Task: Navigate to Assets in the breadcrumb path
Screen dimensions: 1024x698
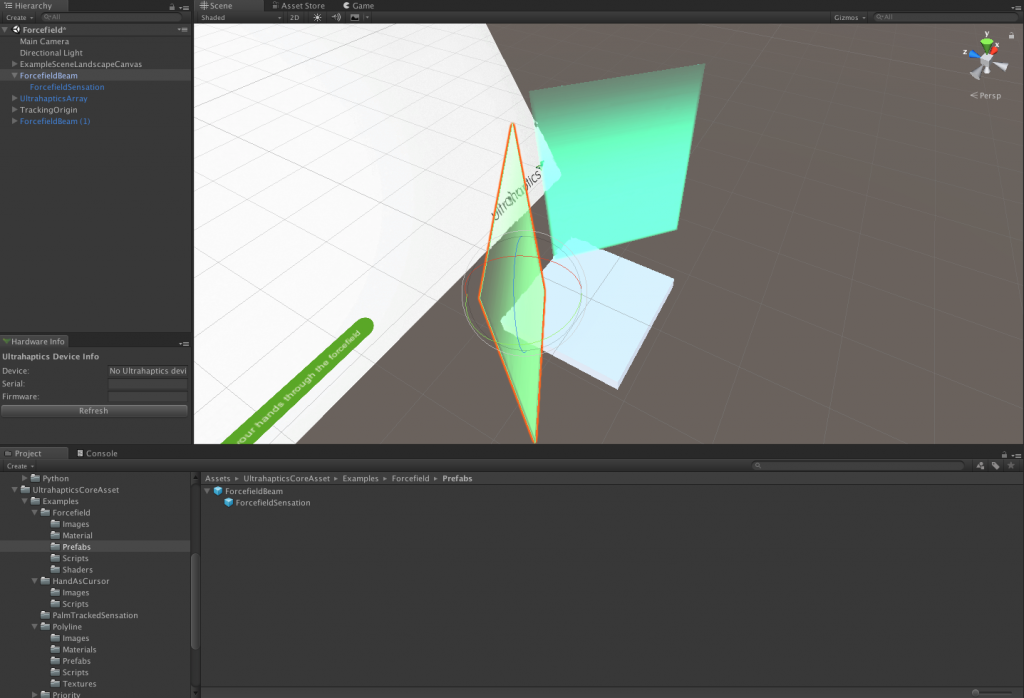Action: click(x=217, y=479)
